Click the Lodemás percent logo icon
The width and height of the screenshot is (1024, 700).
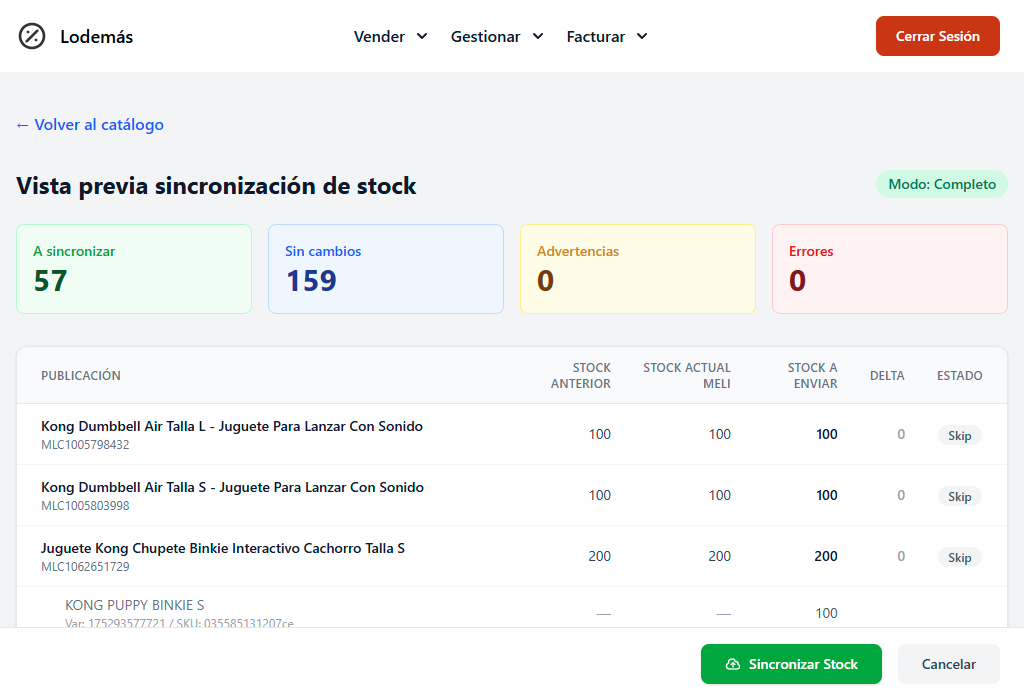point(32,37)
